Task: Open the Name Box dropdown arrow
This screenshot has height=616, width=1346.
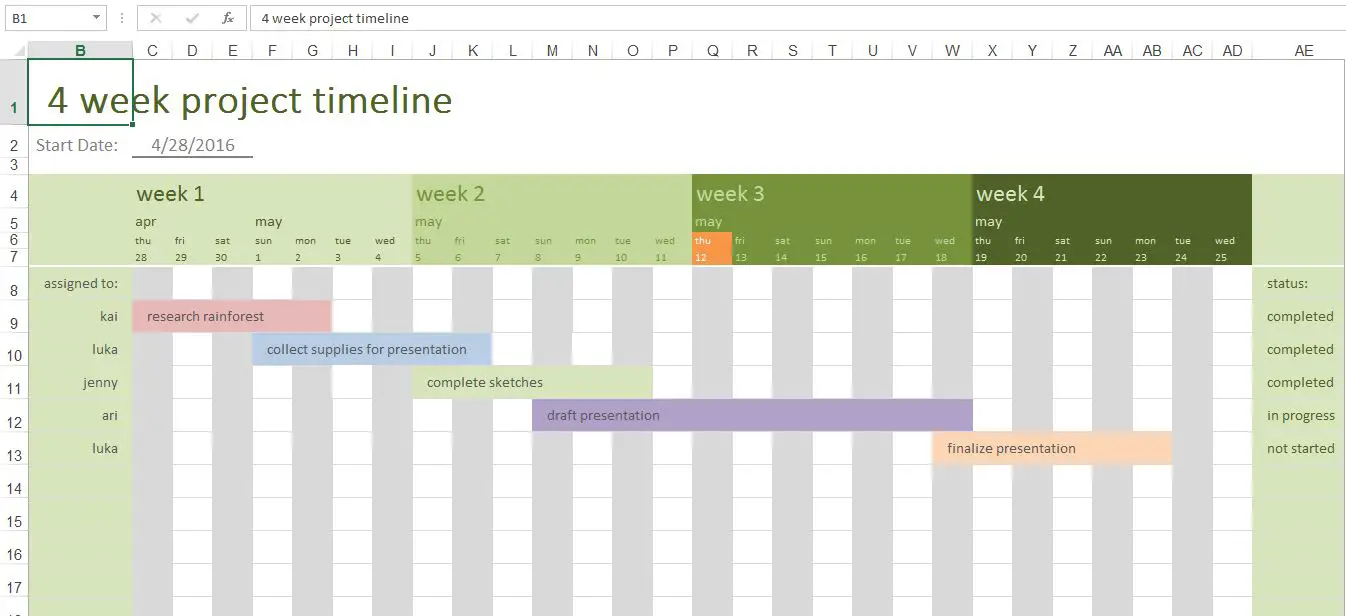Action: tap(96, 18)
